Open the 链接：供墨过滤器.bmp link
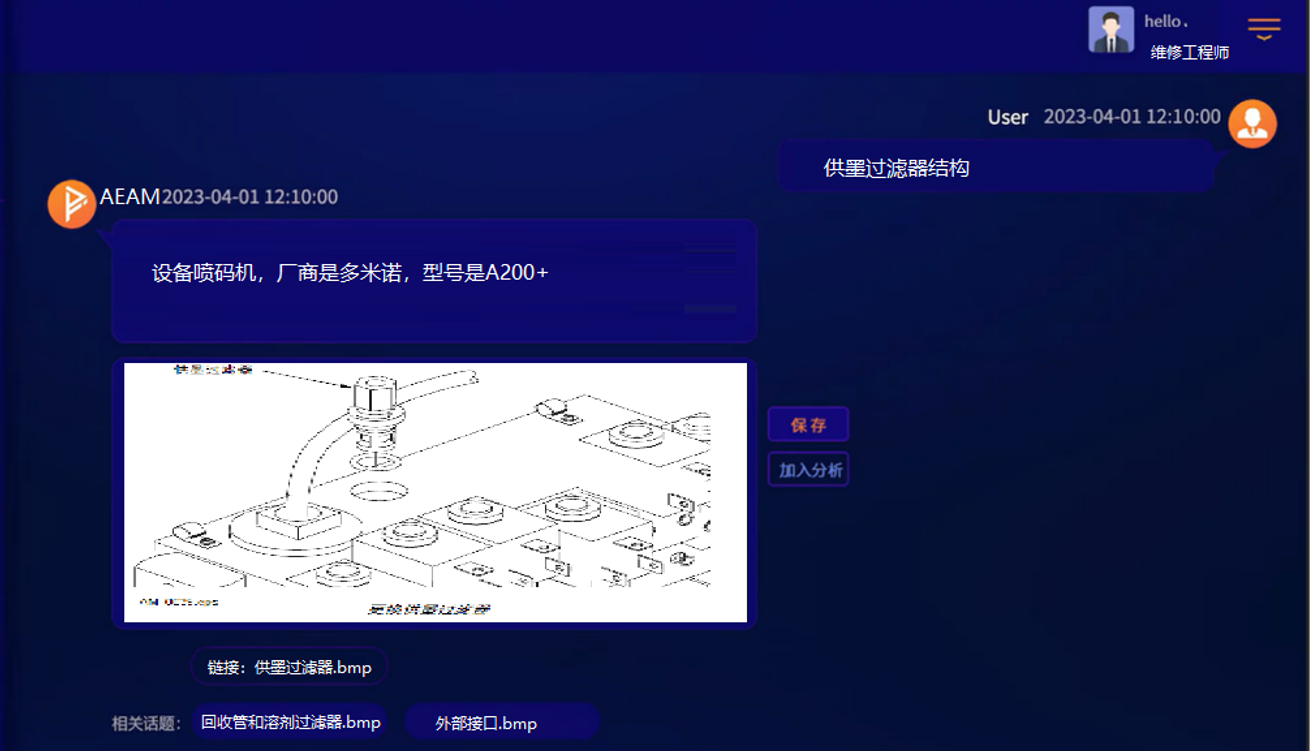1311x751 pixels. 289,667
